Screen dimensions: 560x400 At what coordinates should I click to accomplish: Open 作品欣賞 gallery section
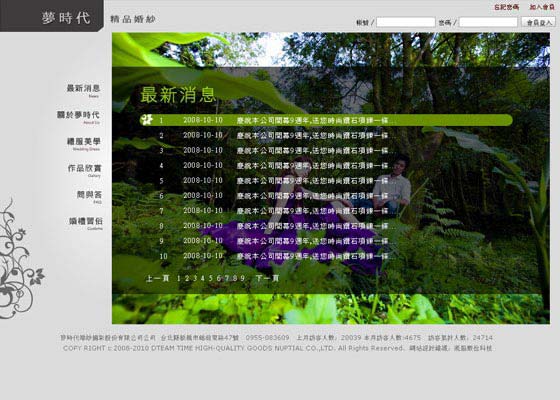click(x=84, y=168)
